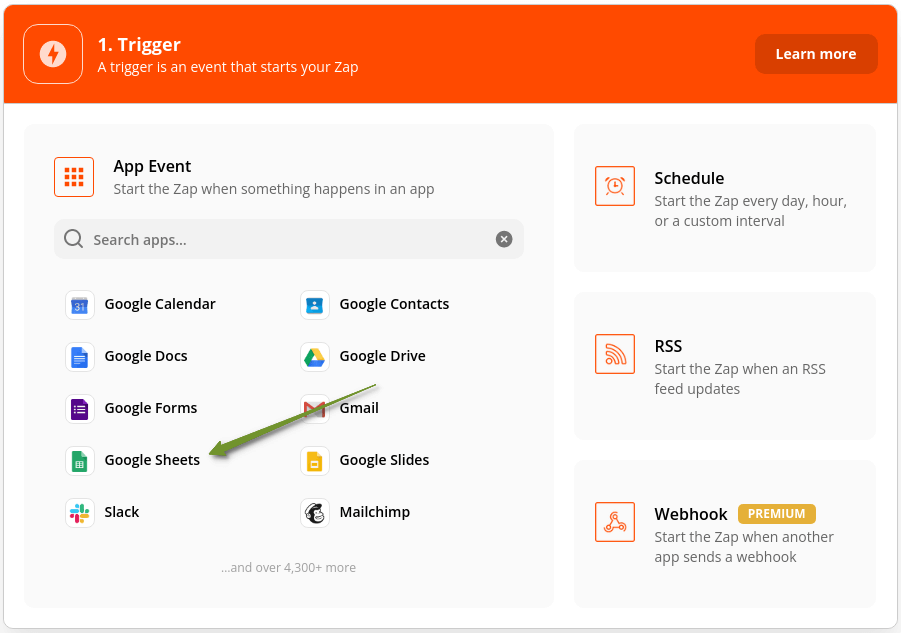Click the Learn more button
901x633 pixels.
816,54
